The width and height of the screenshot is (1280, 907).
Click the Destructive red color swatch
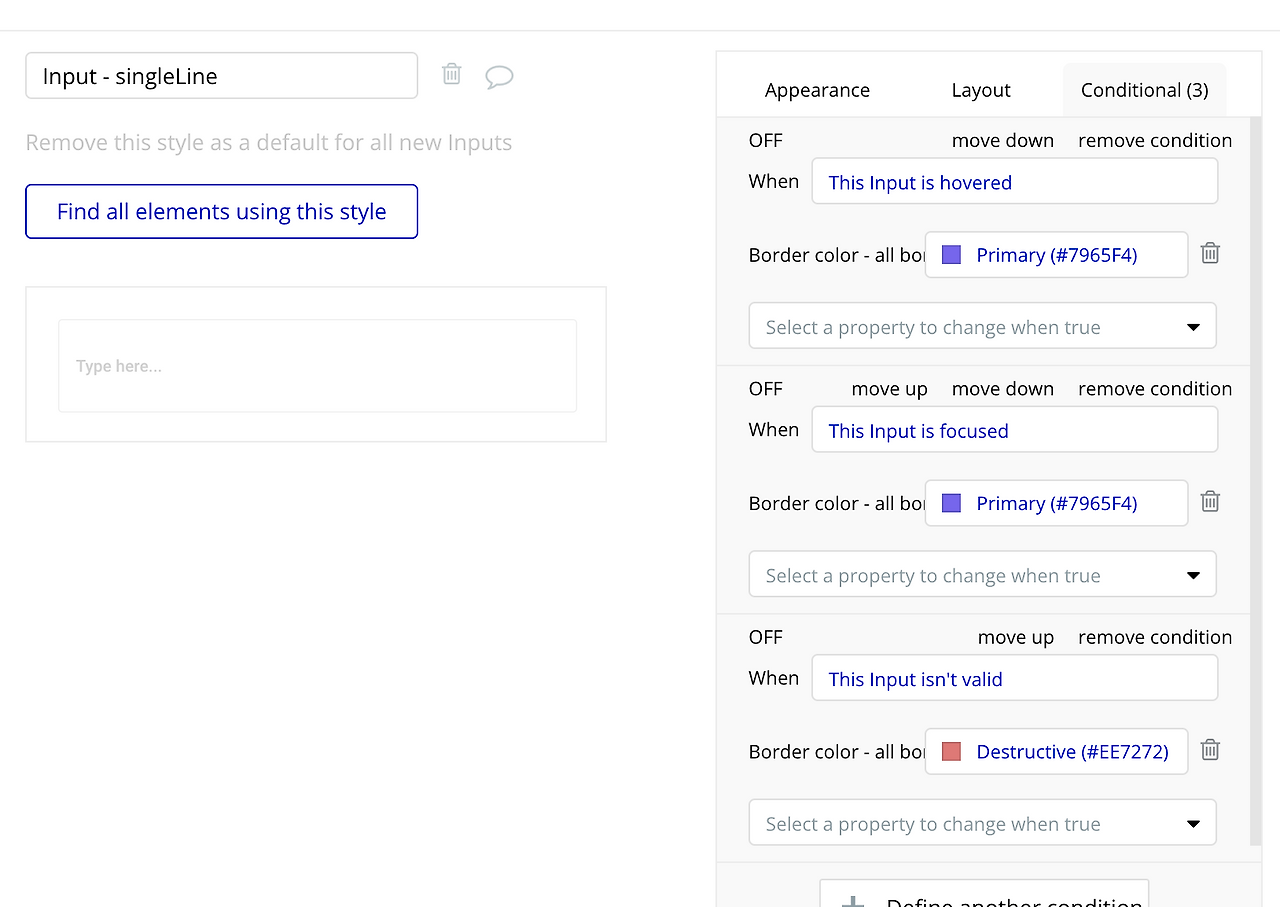951,751
